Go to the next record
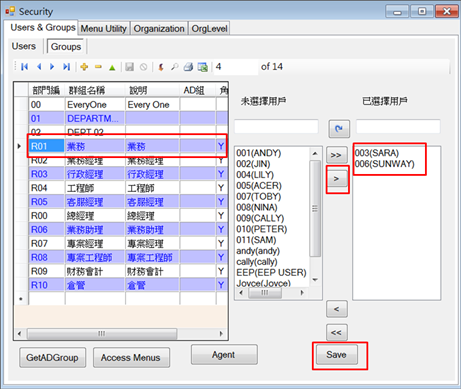This screenshot has width=461, height=389. [52, 67]
